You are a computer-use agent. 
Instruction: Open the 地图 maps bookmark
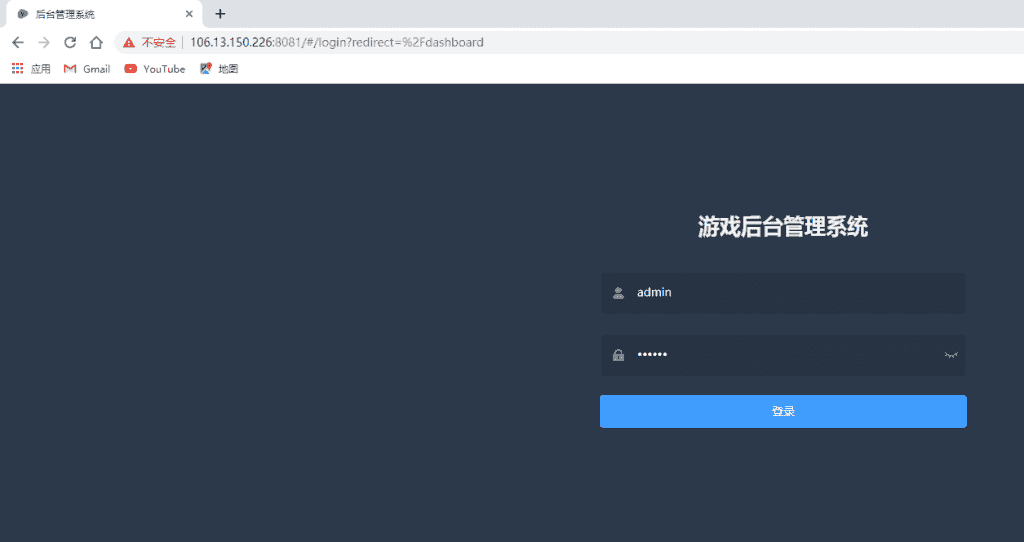[x=219, y=69]
